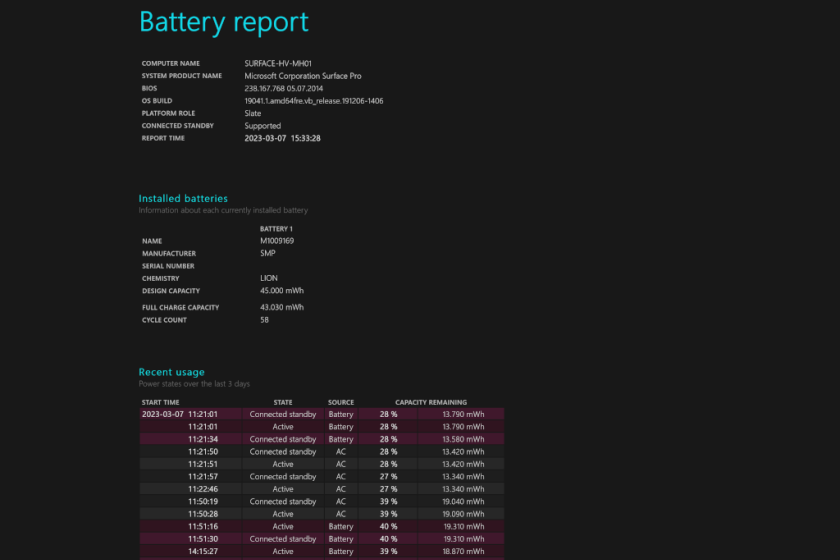Select Microsoft Corporation Surface Pro text

tap(303, 76)
